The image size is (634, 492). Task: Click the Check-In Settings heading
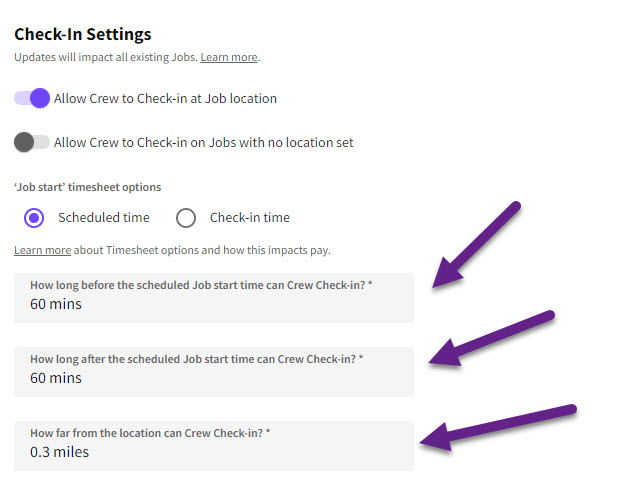(x=82, y=34)
